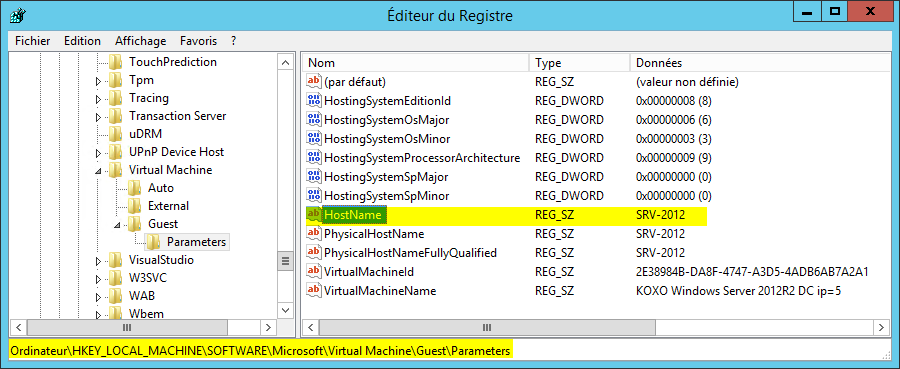The image size is (900, 369).
Task: Click the HostingSystemOsMajor DWORD icon
Action: coord(313,119)
